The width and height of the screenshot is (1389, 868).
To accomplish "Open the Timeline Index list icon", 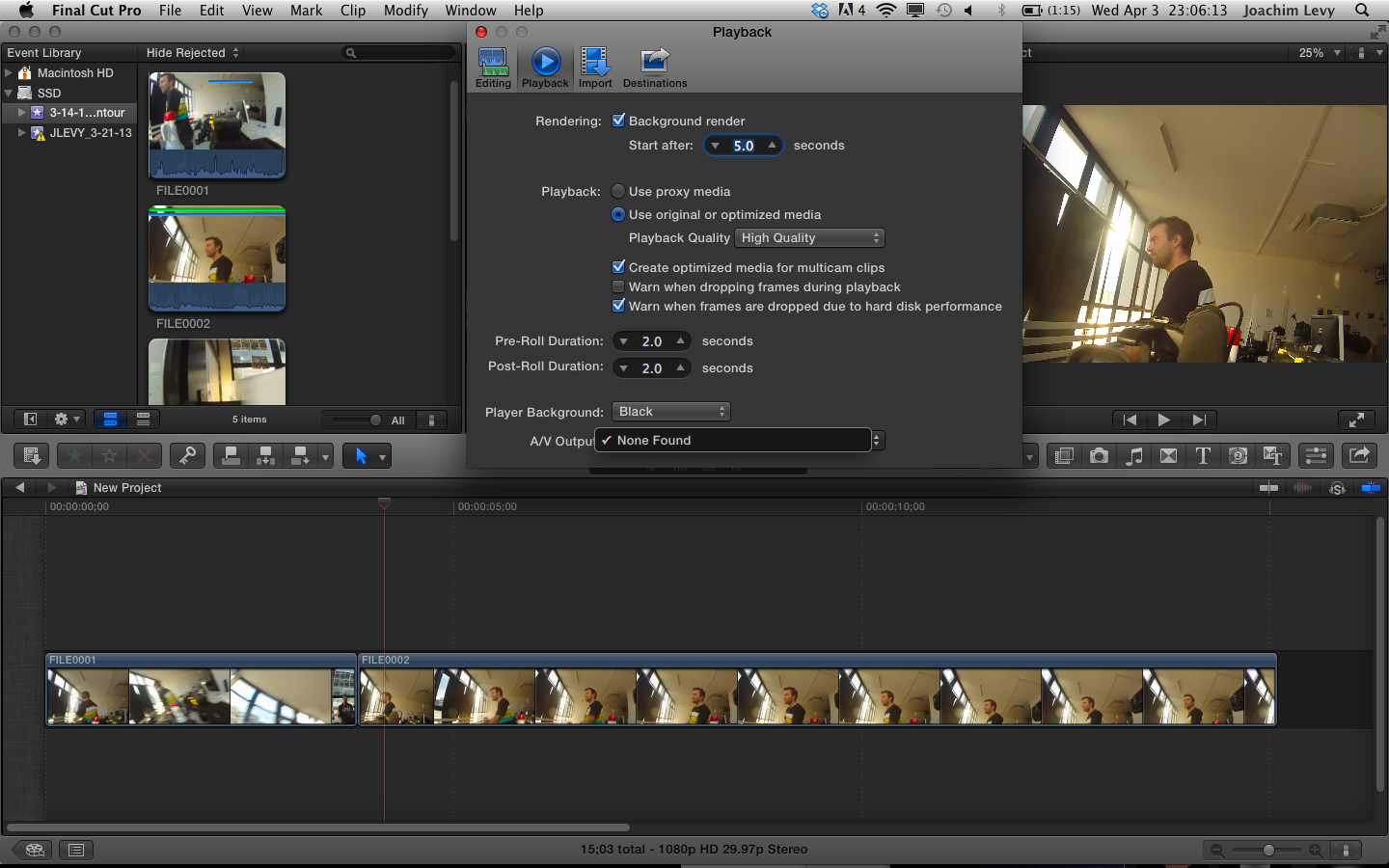I will (76, 850).
